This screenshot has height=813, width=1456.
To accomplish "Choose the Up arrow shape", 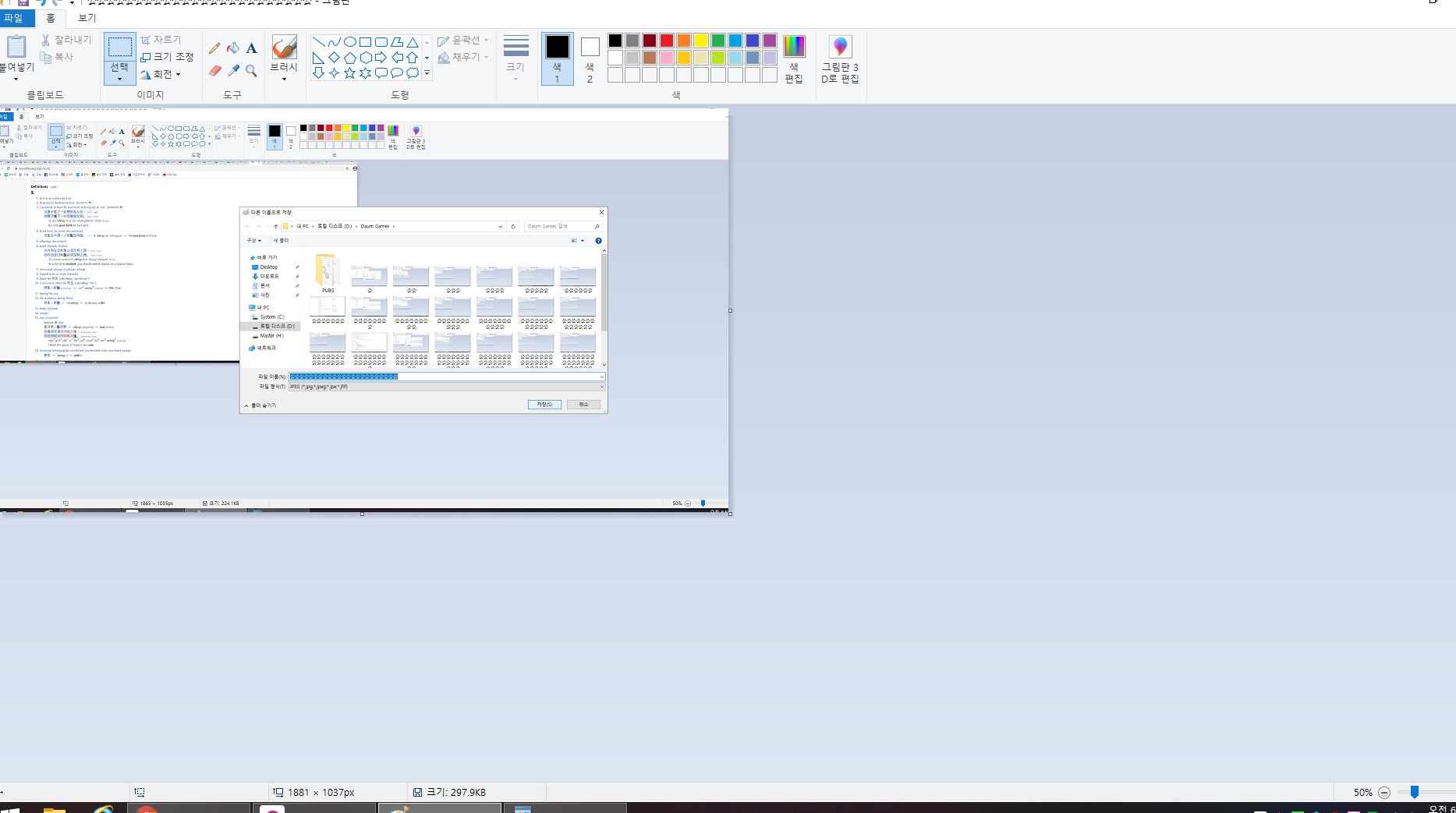I will 412,58.
